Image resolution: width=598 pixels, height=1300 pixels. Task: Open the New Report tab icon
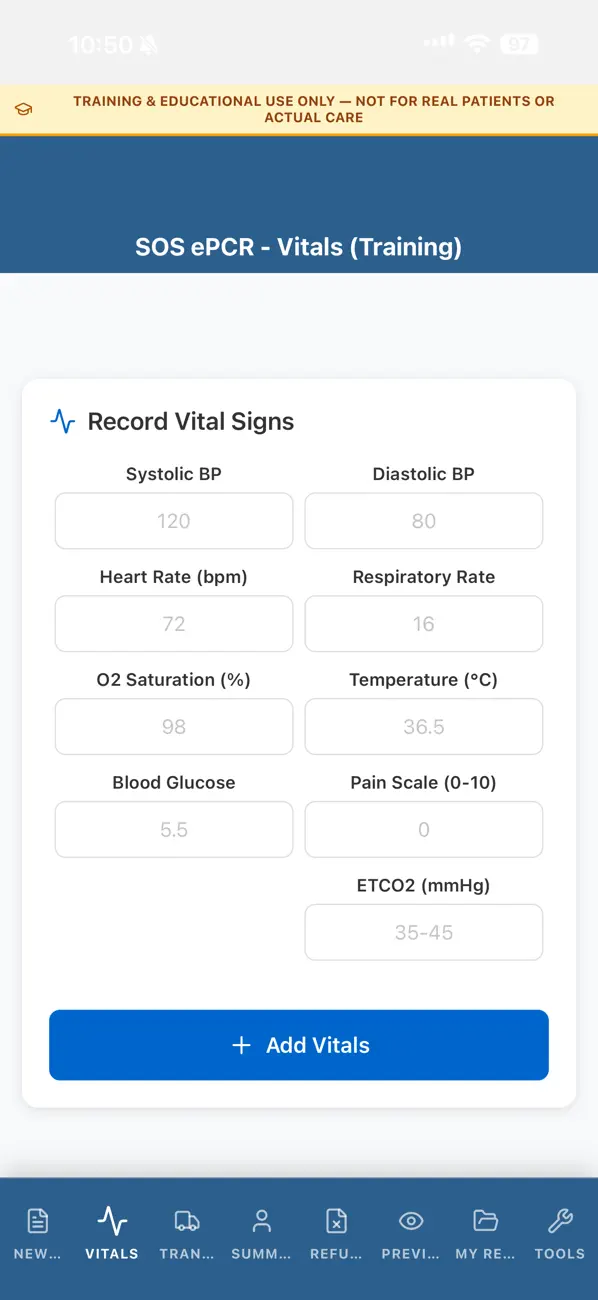[37, 1220]
